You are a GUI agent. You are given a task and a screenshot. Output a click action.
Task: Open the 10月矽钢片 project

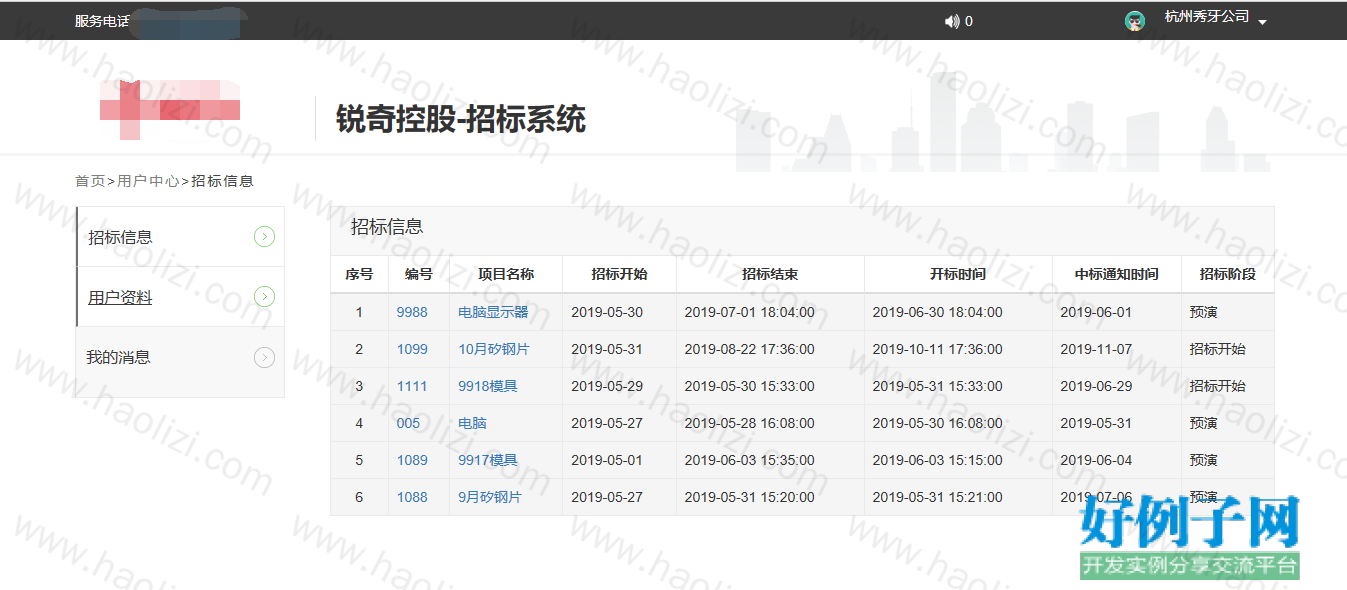click(494, 349)
